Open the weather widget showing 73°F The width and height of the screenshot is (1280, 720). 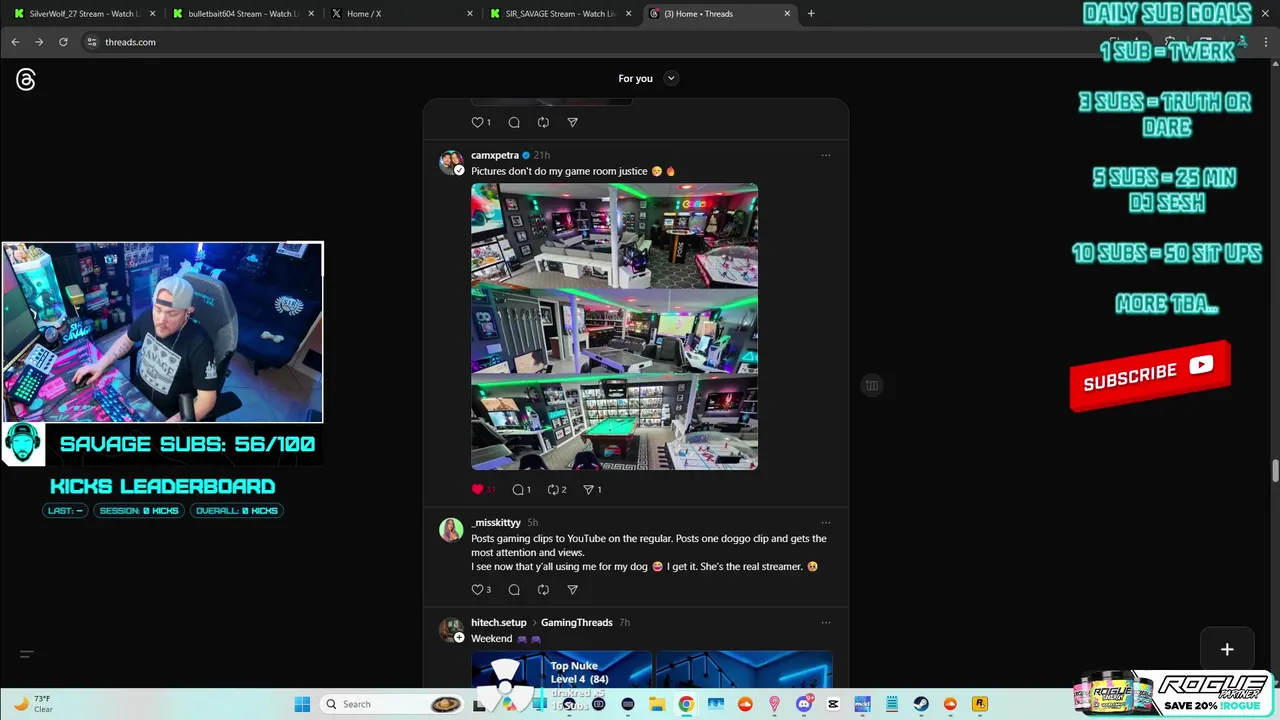33,704
